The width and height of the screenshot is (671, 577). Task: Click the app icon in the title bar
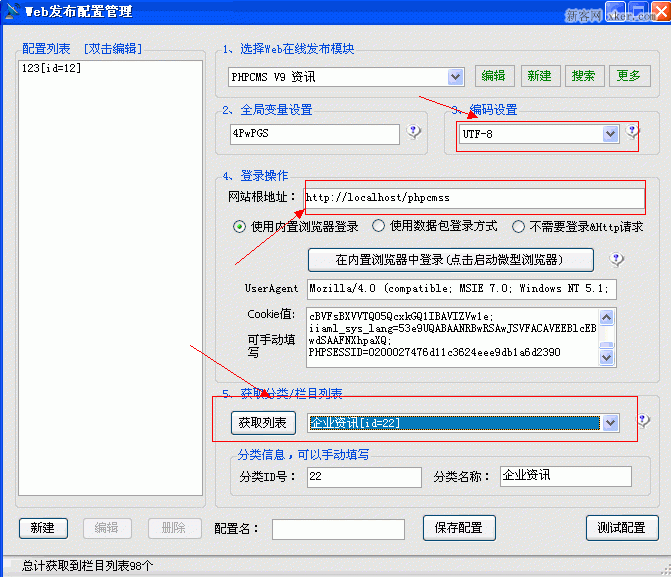point(11,12)
